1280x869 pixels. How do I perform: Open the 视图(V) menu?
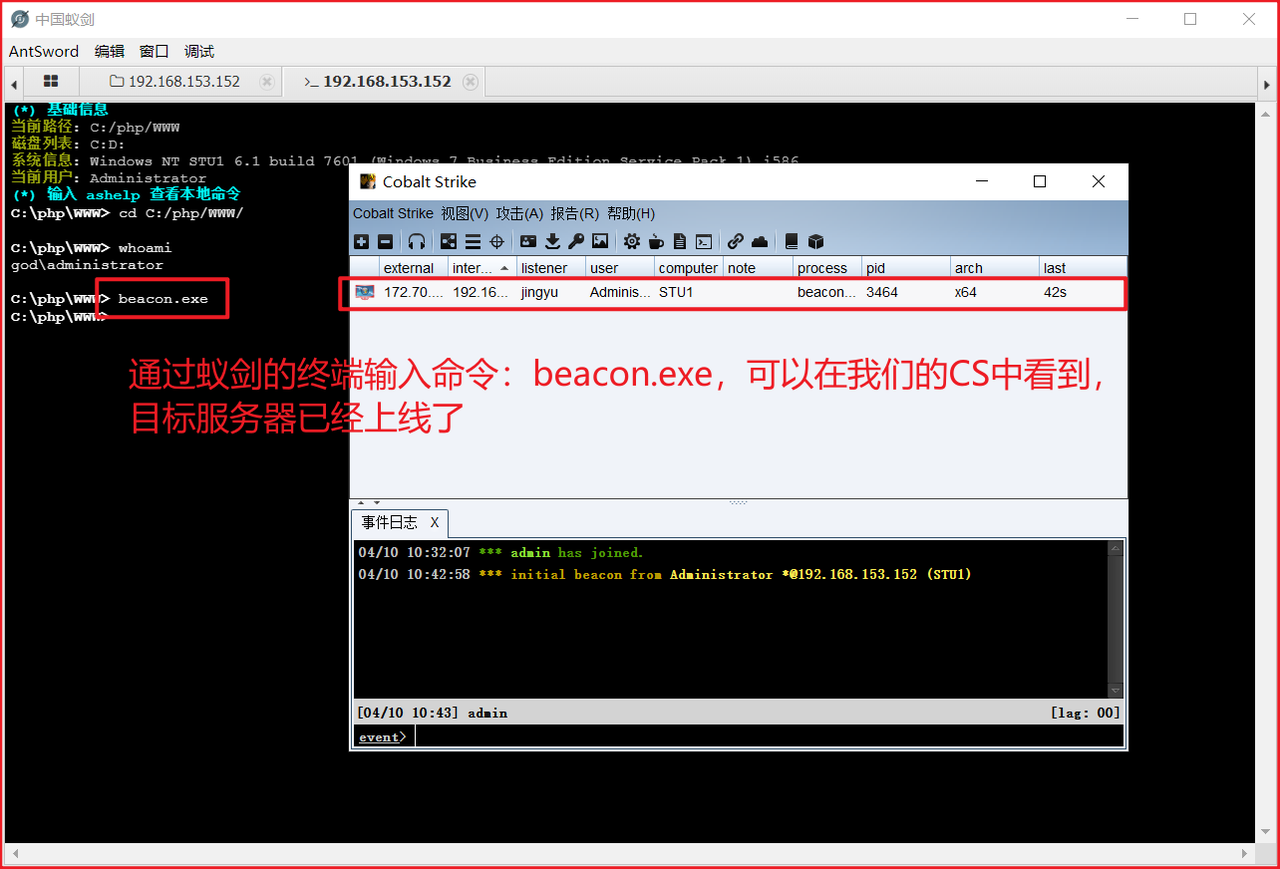pyautogui.click(x=465, y=213)
